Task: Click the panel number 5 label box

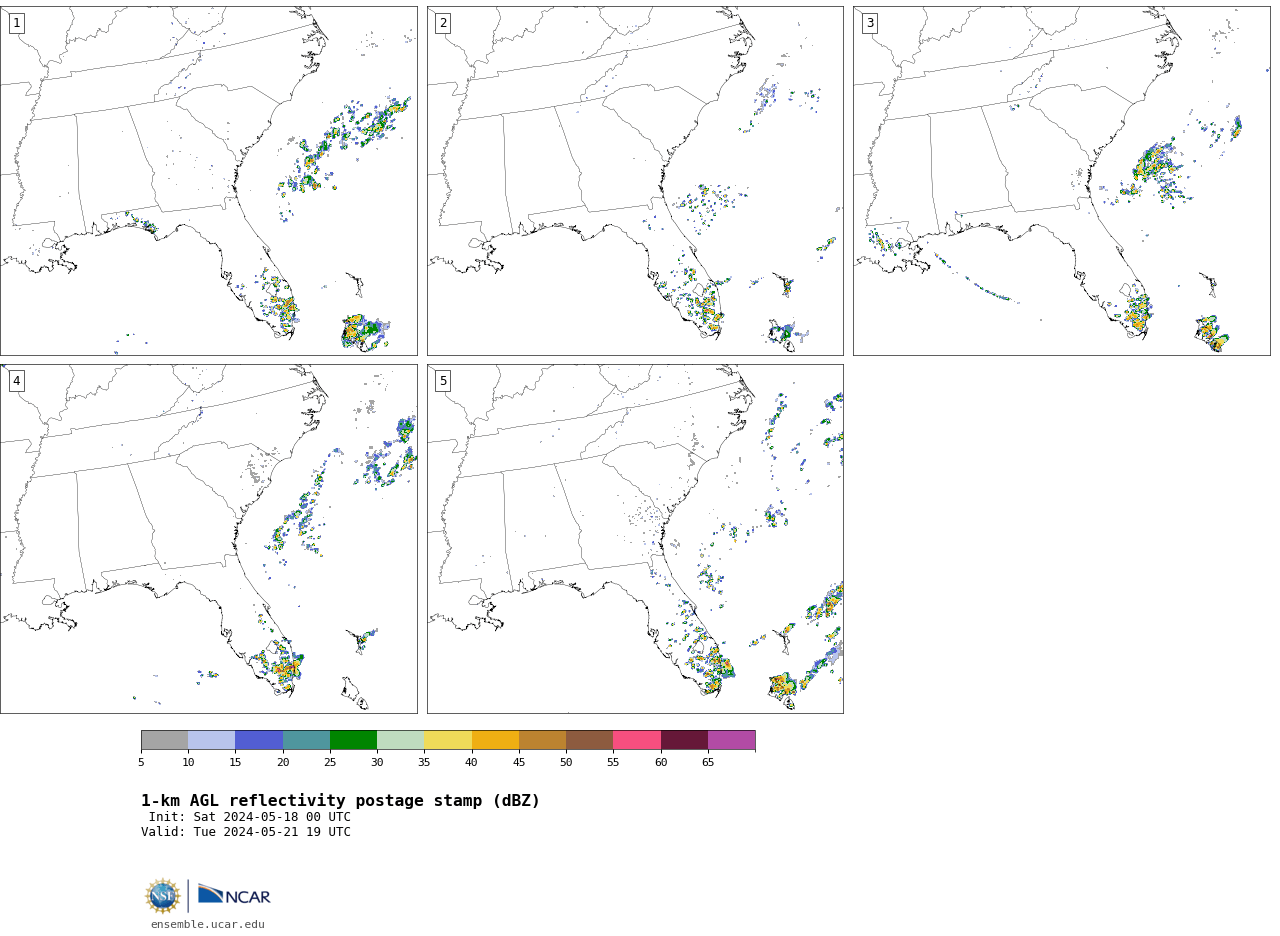Action: pyautogui.click(x=443, y=381)
